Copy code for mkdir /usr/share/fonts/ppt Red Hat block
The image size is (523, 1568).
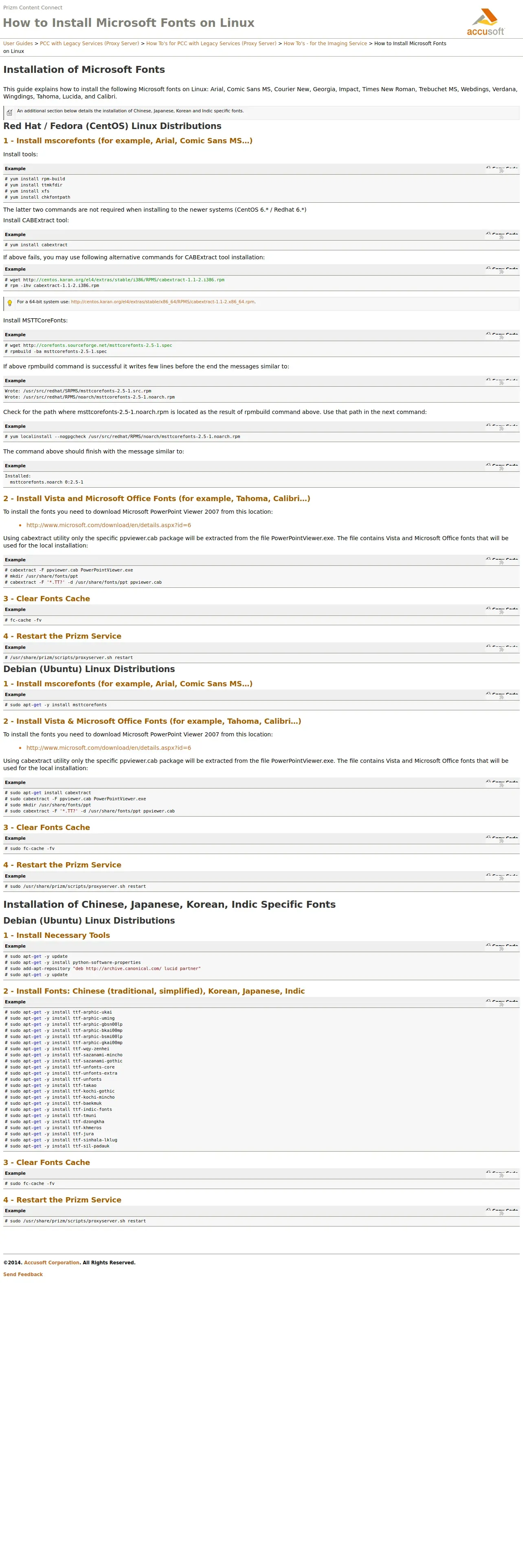(x=502, y=559)
